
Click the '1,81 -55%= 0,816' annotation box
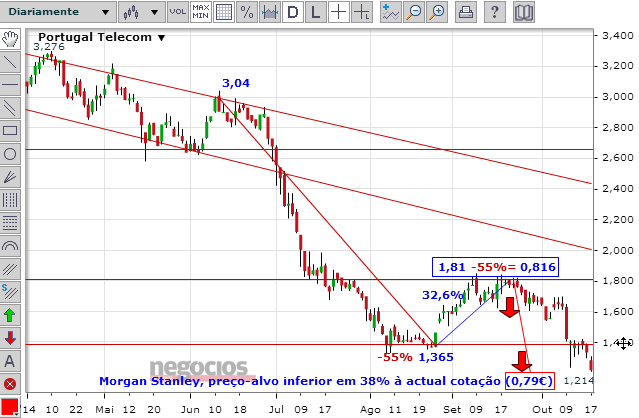tap(496, 267)
